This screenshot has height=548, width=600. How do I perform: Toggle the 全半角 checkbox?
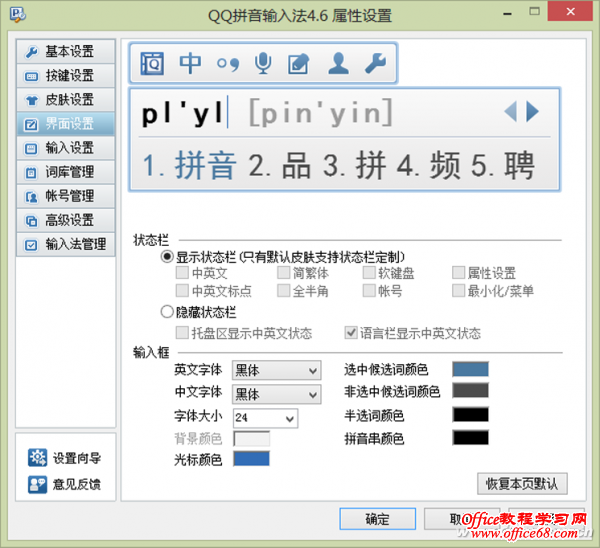(x=284, y=291)
